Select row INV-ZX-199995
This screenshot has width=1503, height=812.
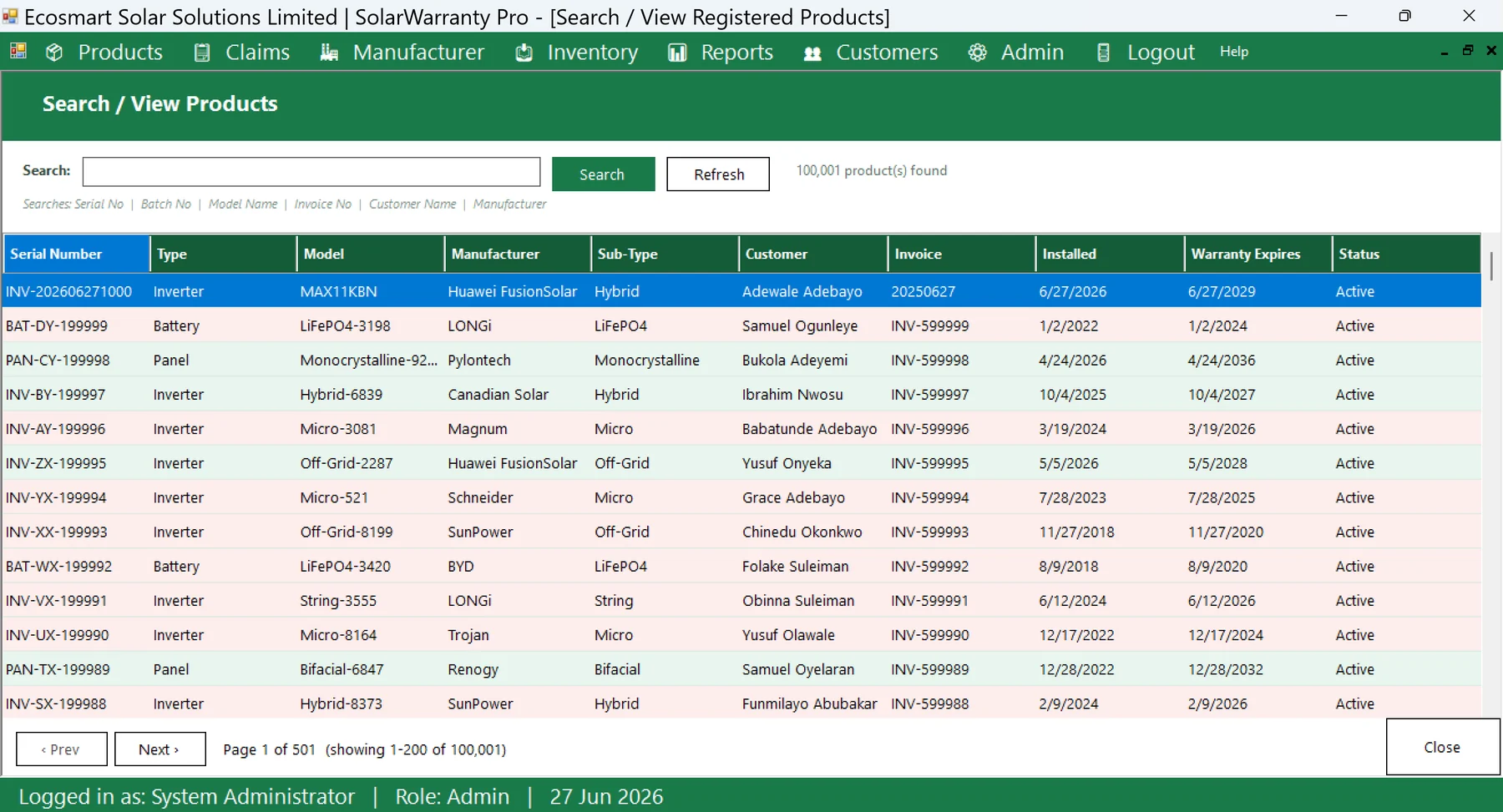742,463
